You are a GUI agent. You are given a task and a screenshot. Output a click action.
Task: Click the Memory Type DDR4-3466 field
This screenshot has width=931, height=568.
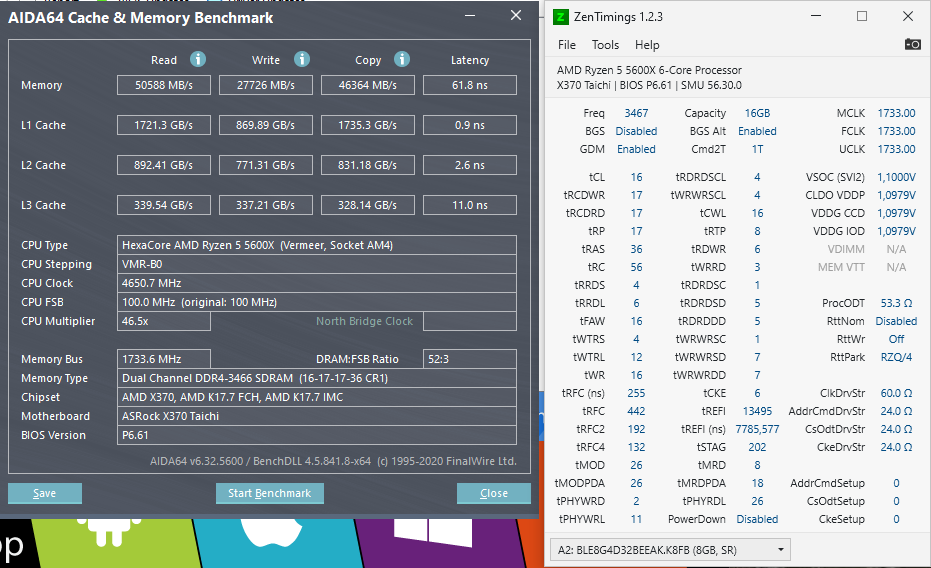click(316, 378)
